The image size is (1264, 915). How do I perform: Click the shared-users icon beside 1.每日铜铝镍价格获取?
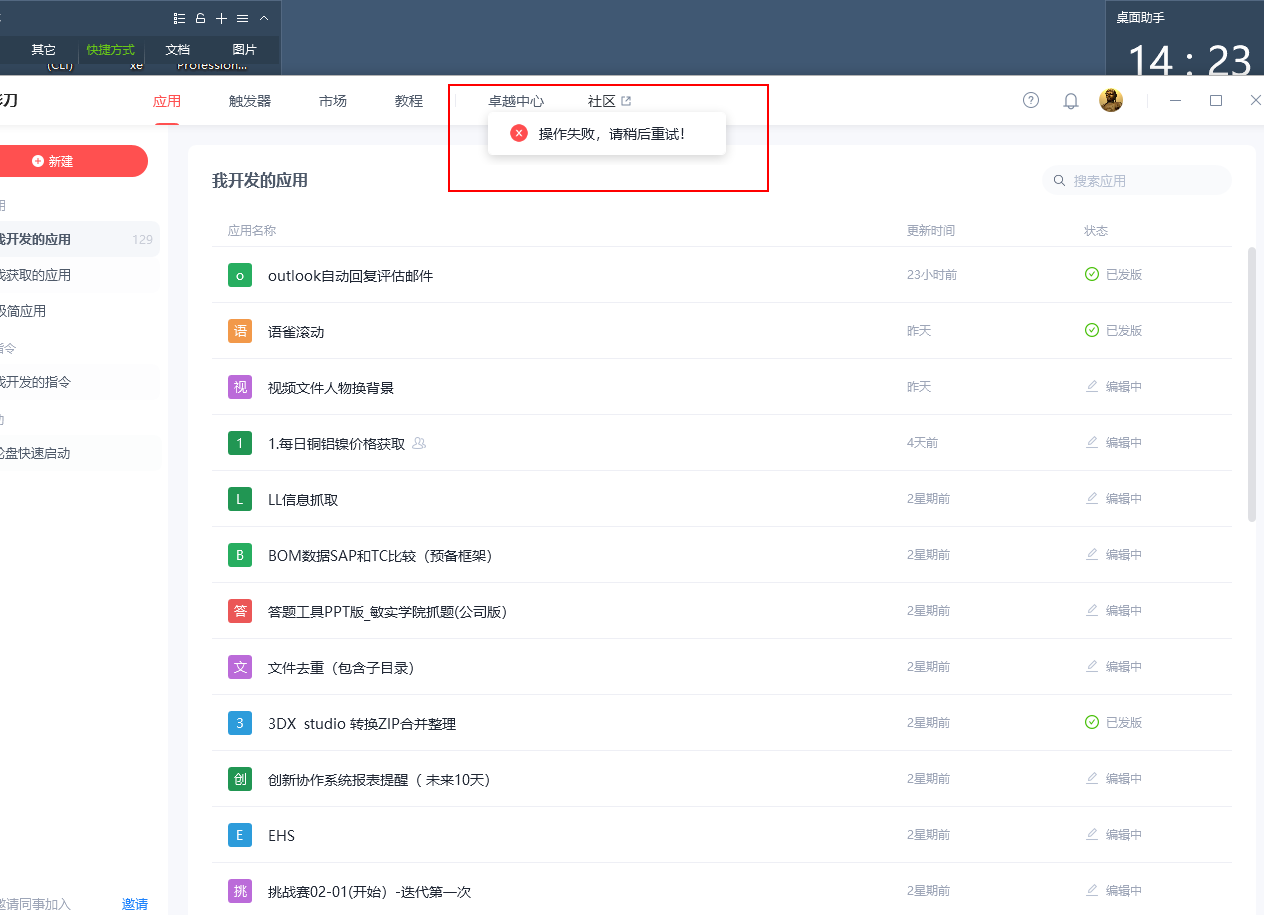tap(419, 443)
